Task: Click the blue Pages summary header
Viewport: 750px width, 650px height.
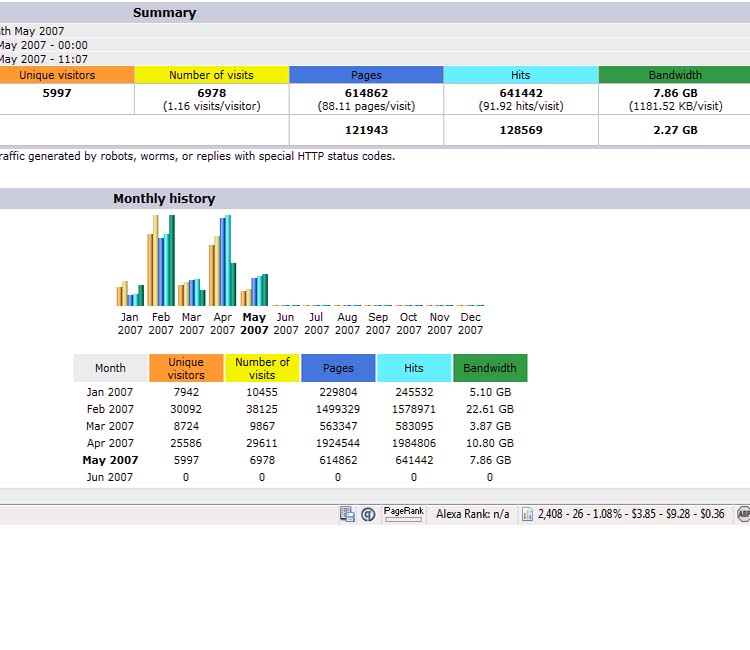Action: pyautogui.click(x=366, y=75)
